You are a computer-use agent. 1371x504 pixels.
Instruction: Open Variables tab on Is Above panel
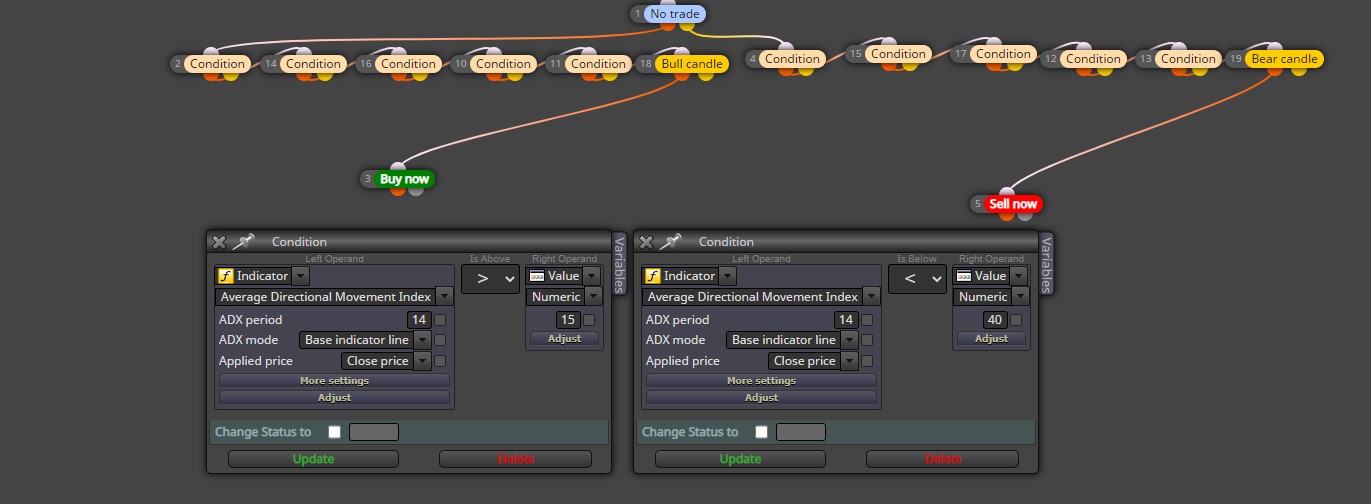tap(619, 265)
